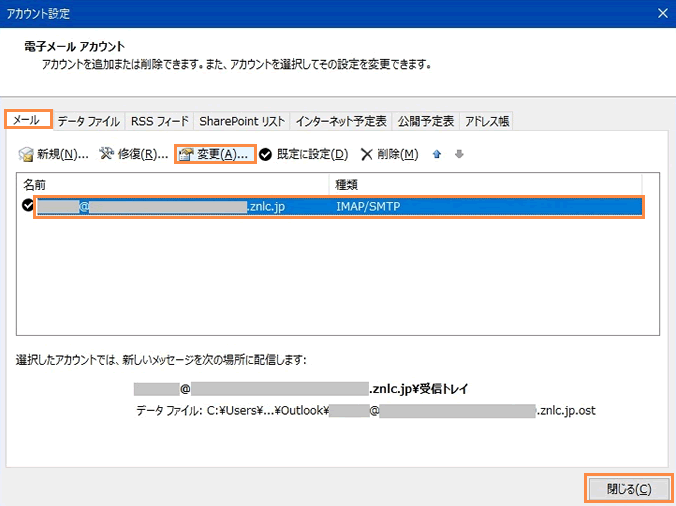Click the gray down arrow icon
The height and width of the screenshot is (506, 676).
pos(459,154)
